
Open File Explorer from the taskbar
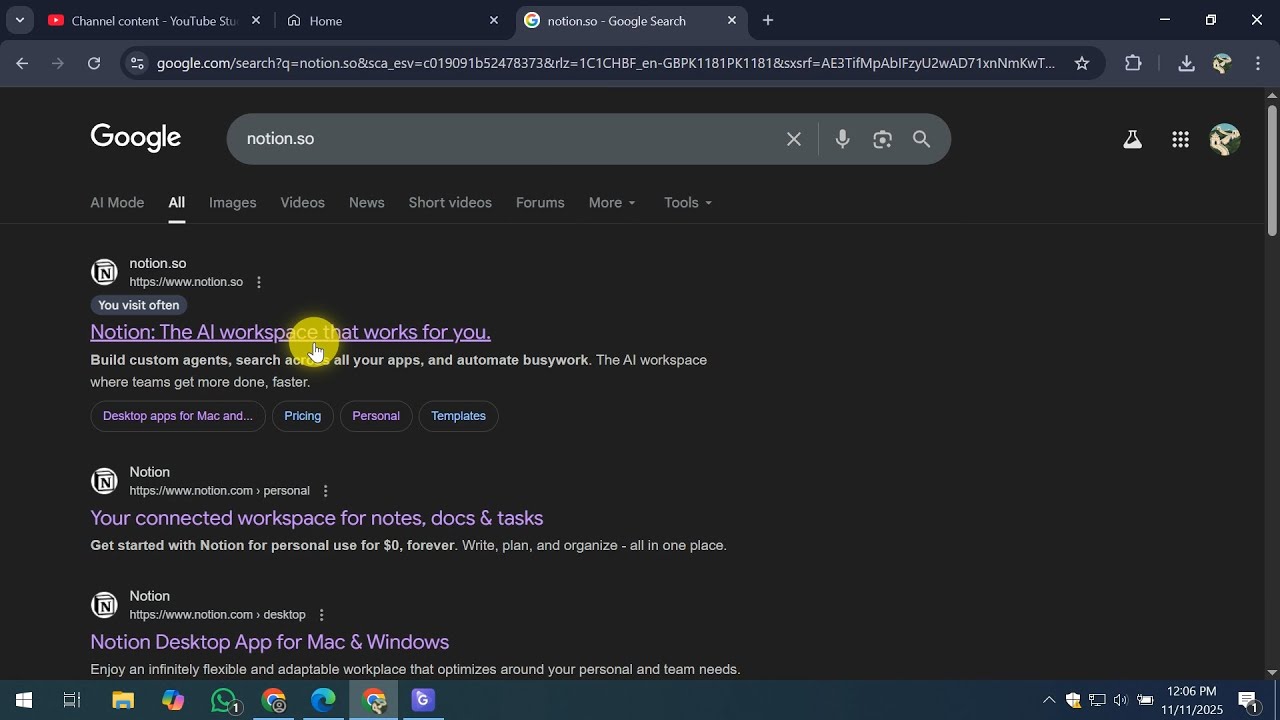[123, 700]
